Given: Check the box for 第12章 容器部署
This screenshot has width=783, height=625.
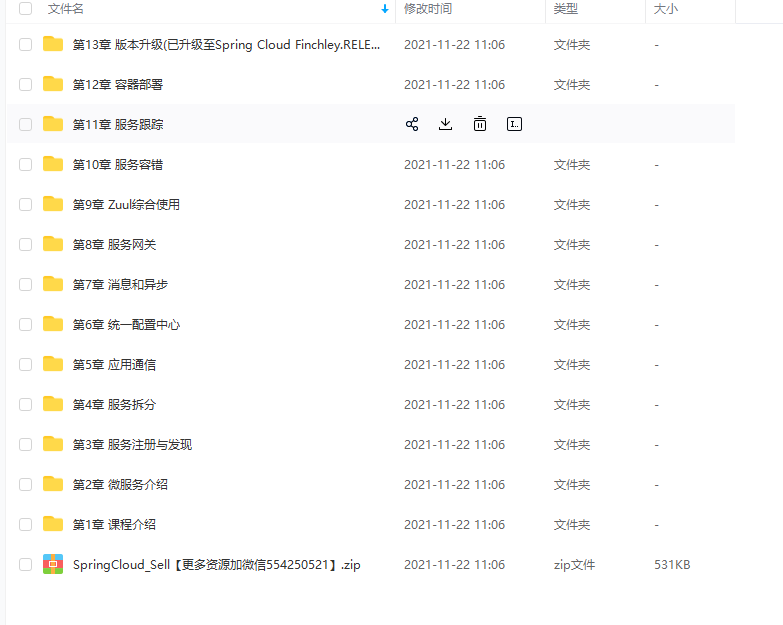Looking at the screenshot, I should 25,84.
